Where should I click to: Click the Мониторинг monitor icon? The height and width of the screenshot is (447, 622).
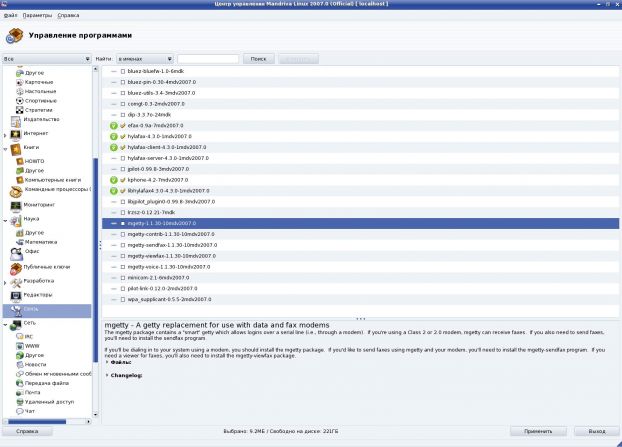point(16,207)
